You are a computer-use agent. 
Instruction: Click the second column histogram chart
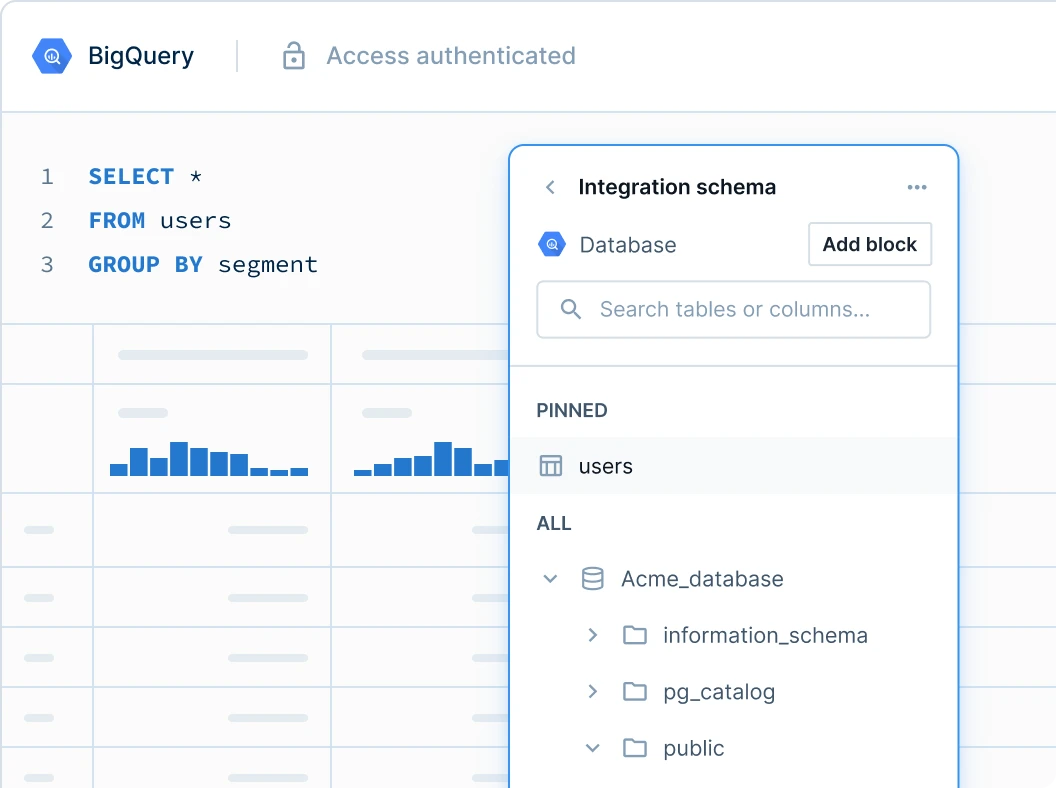tap(431, 459)
